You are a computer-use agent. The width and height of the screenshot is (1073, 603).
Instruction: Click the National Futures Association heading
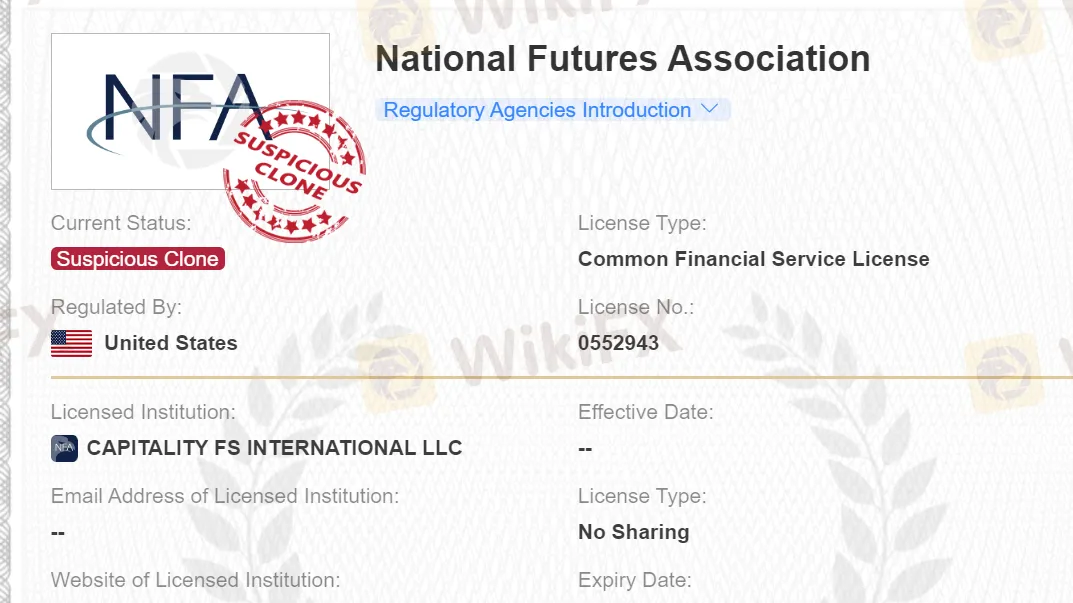[x=622, y=59]
